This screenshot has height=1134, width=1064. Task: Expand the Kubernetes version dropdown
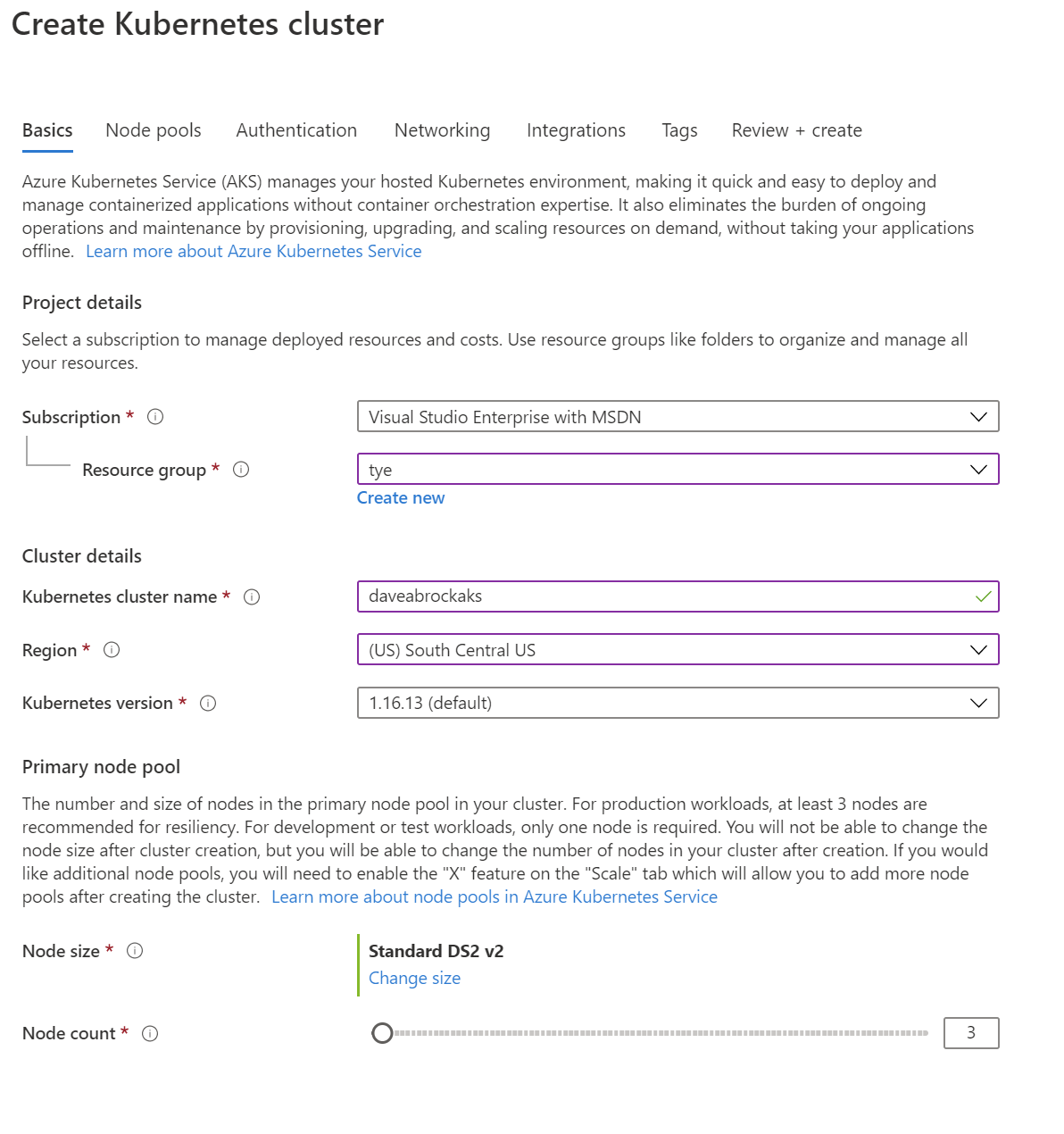980,703
